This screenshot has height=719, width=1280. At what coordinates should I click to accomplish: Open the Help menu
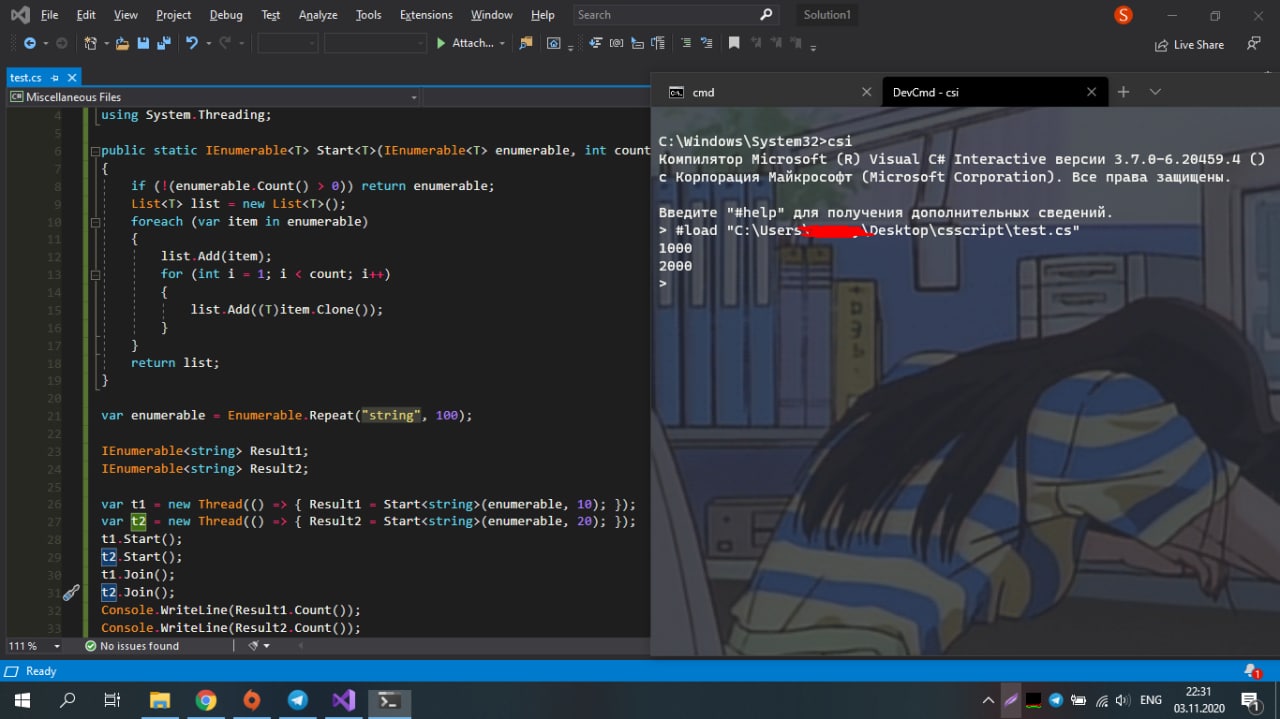(x=543, y=15)
